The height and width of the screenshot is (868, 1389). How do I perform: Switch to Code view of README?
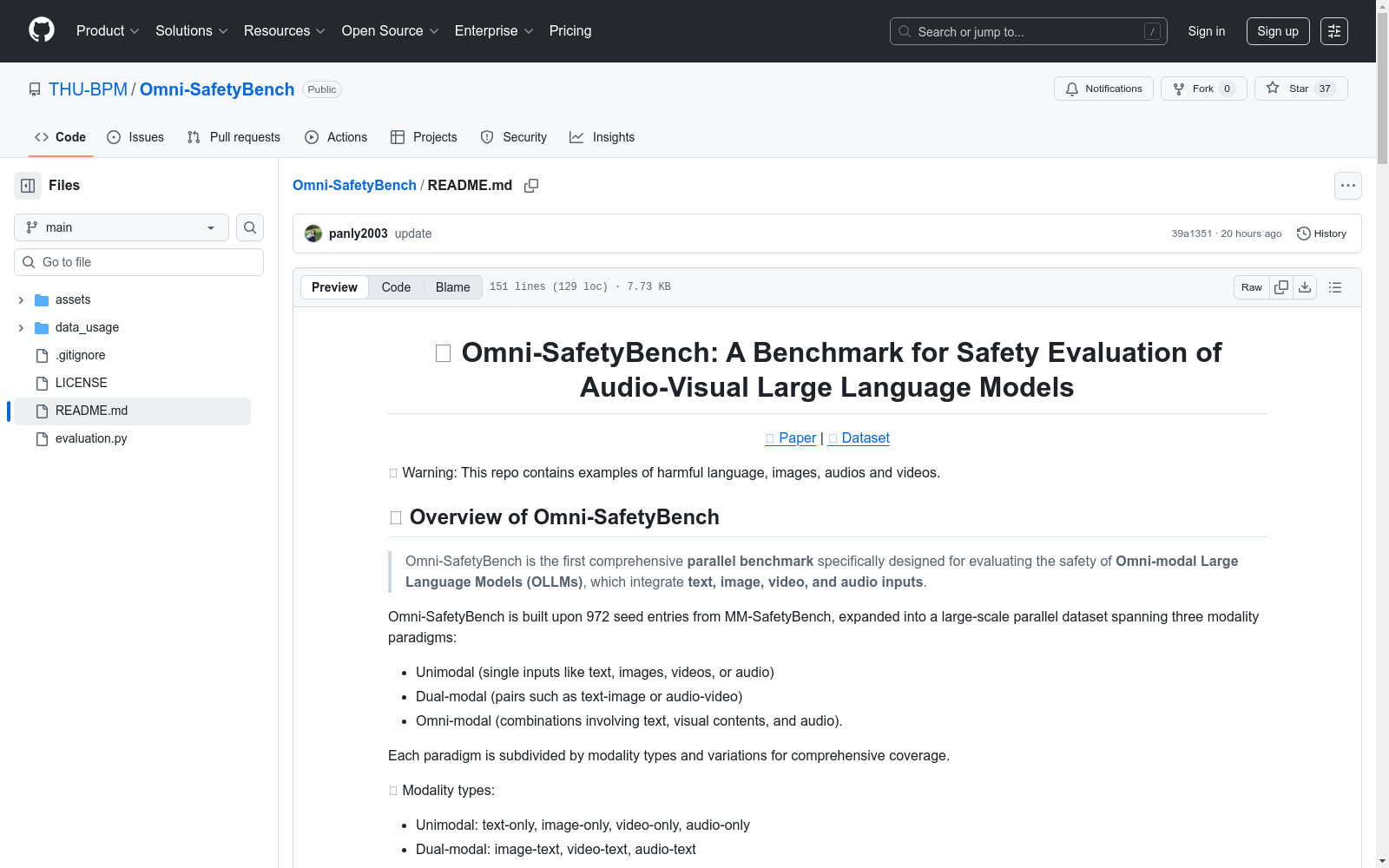(396, 287)
